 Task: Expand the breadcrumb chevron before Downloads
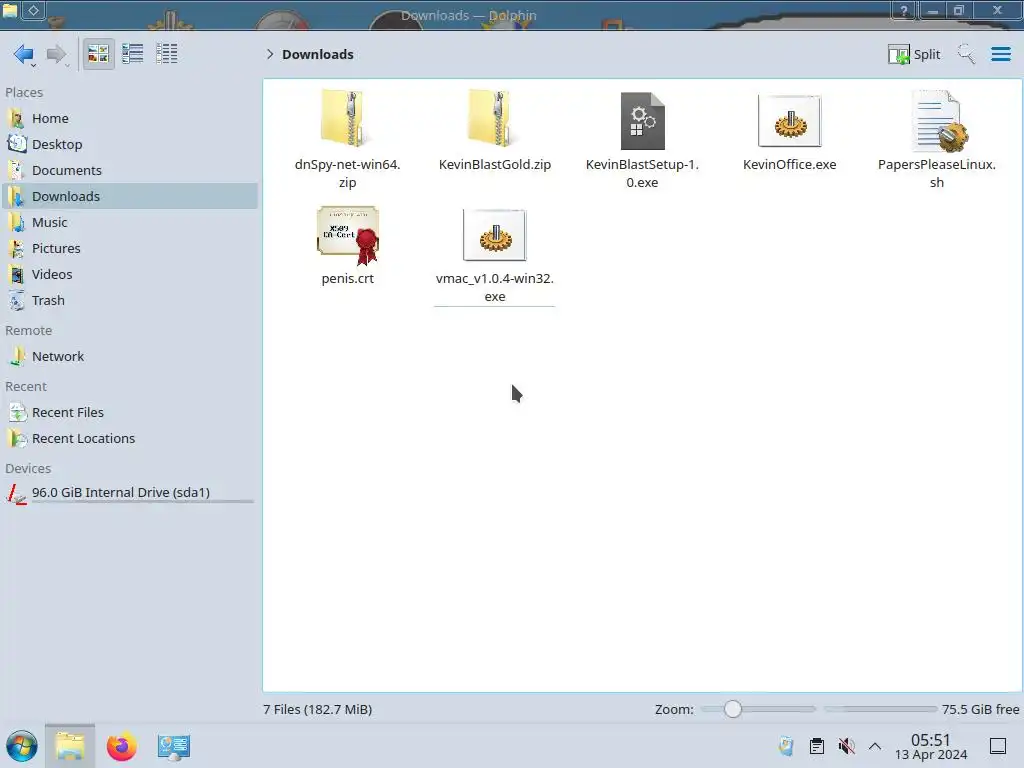(x=270, y=54)
